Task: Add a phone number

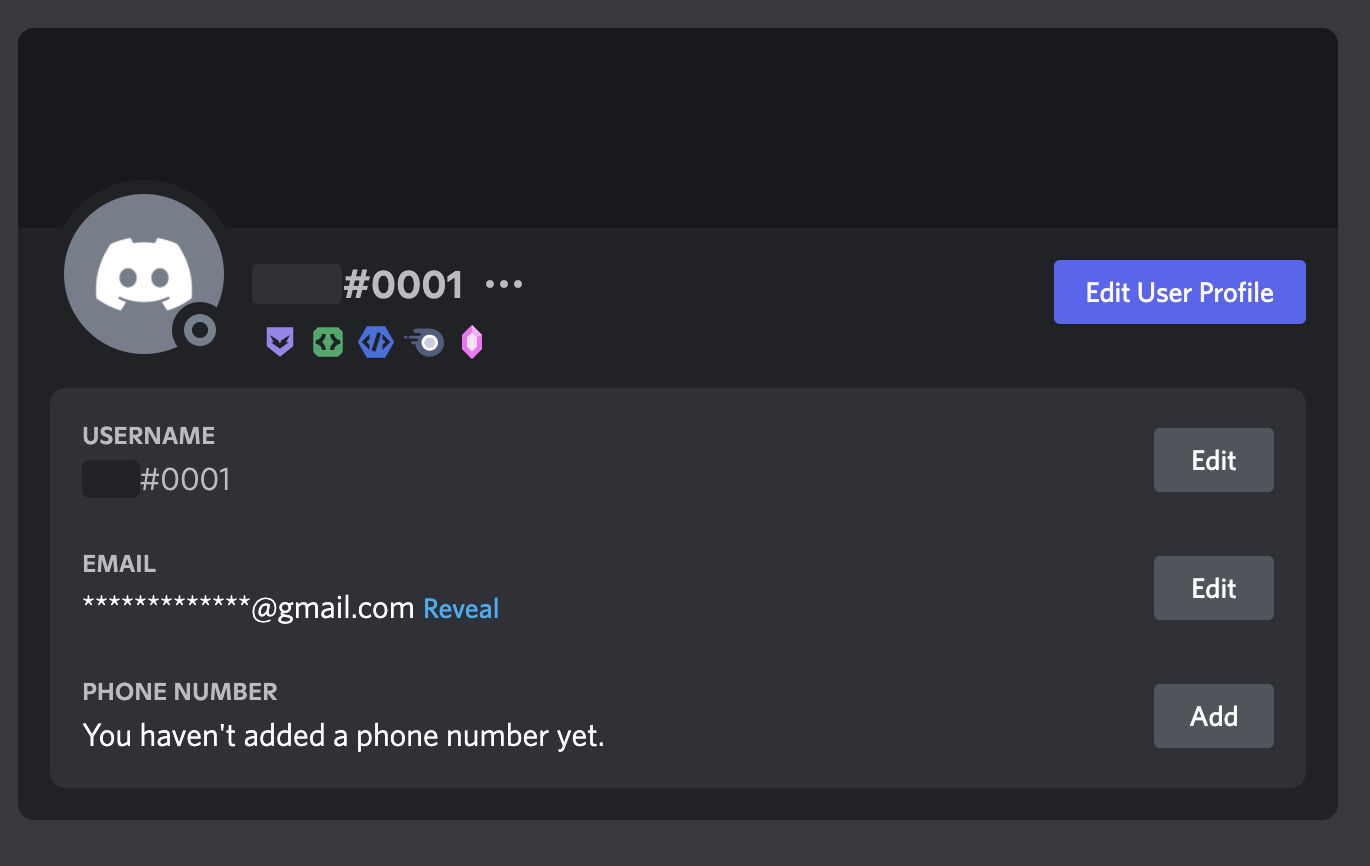Action: pos(1213,716)
